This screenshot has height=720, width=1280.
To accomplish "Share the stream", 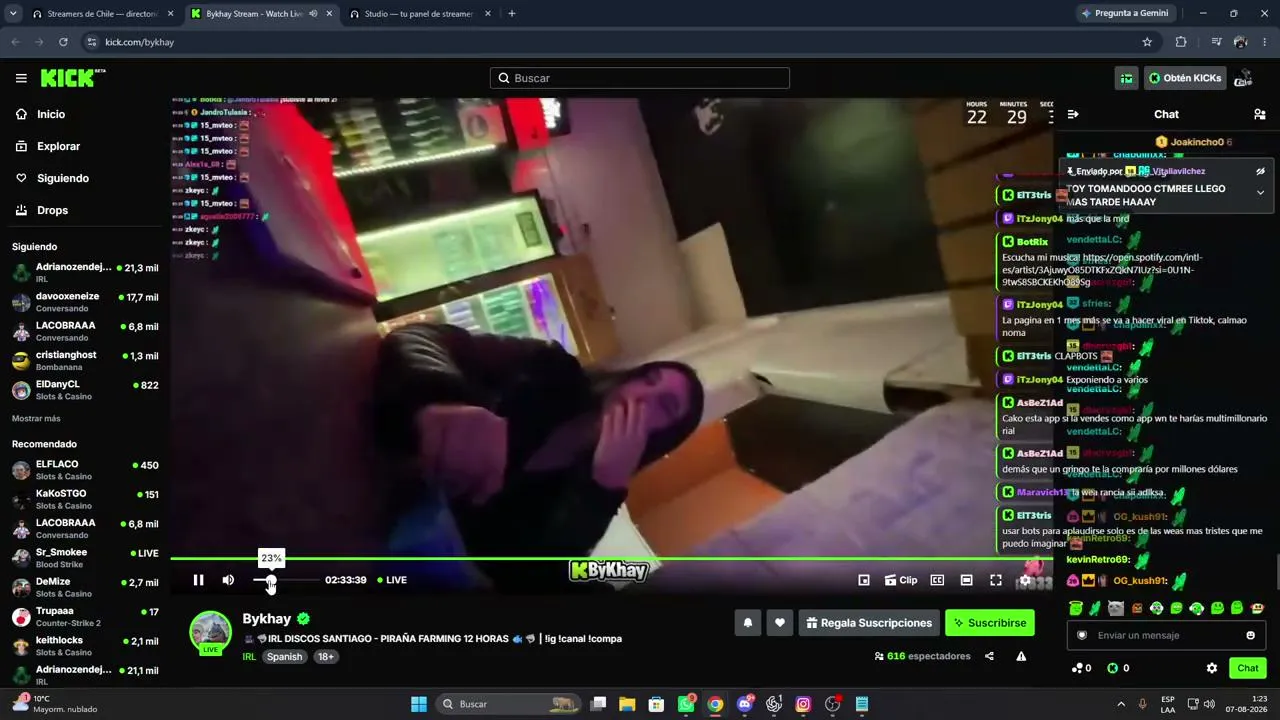I will pyautogui.click(x=989, y=656).
